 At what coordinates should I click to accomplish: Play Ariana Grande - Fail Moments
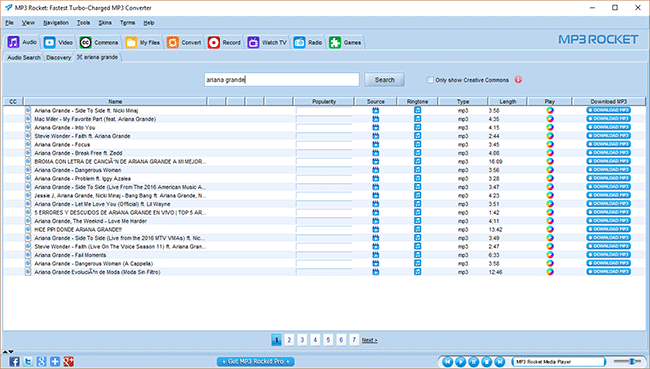pos(550,255)
